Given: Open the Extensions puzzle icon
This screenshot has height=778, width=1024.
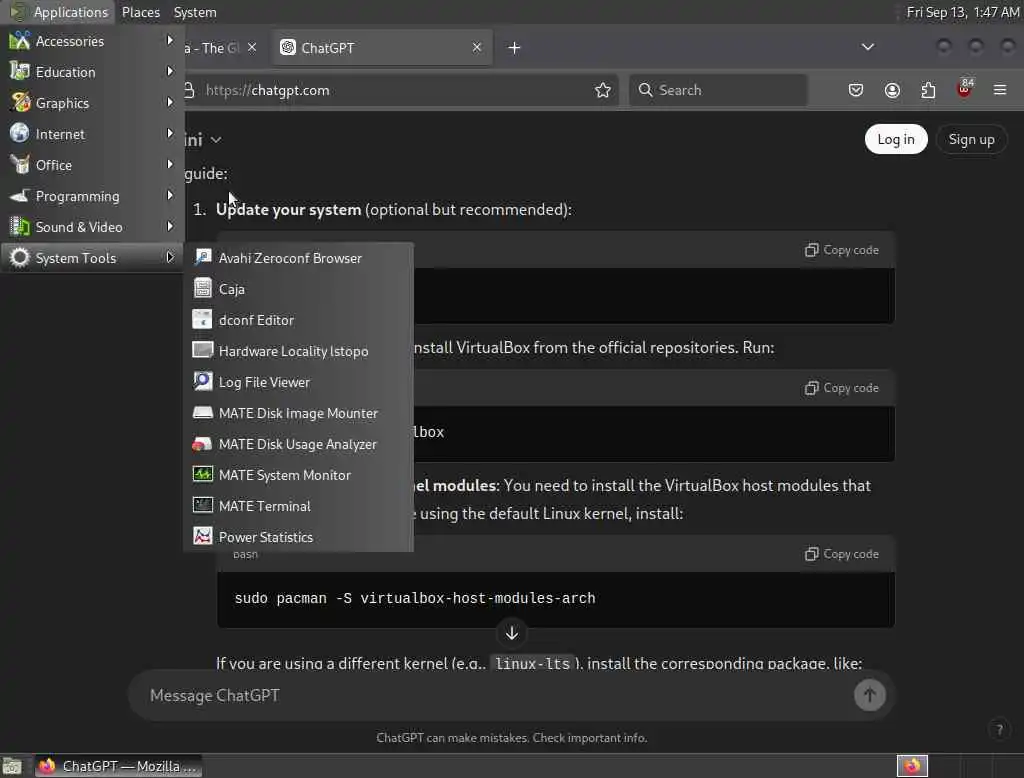Looking at the screenshot, I should [x=928, y=90].
